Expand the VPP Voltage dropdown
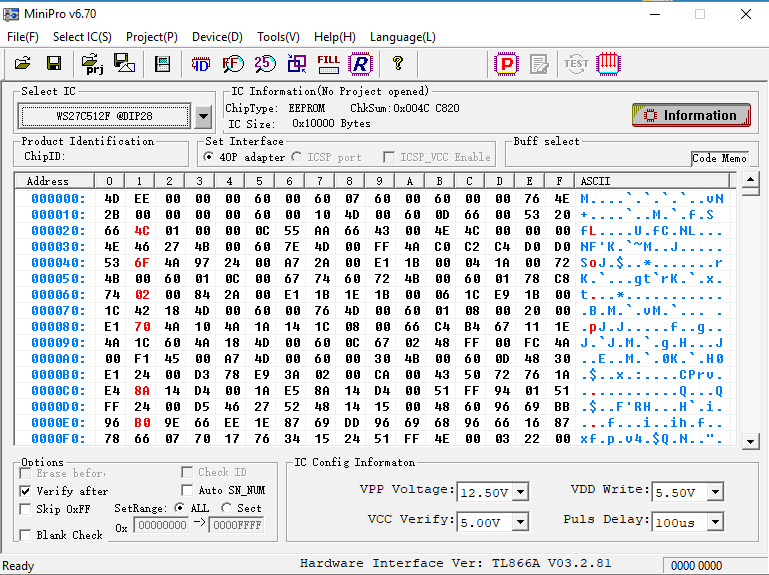769x575 pixels. click(x=520, y=492)
